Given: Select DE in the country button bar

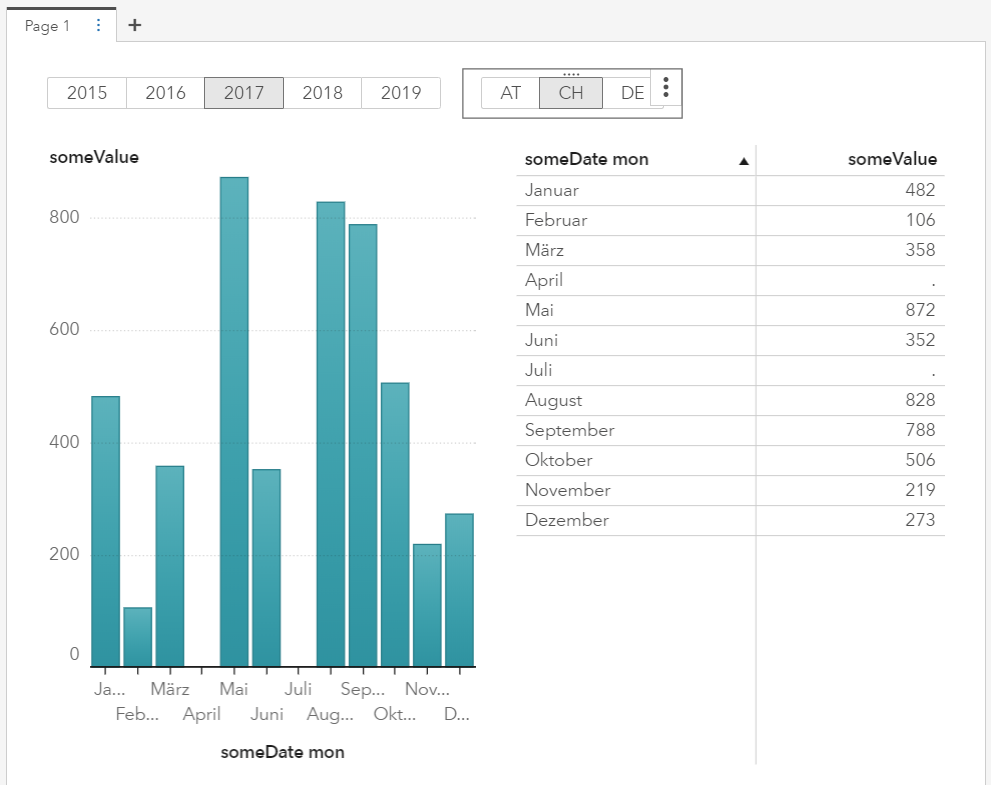Looking at the screenshot, I should [x=631, y=93].
